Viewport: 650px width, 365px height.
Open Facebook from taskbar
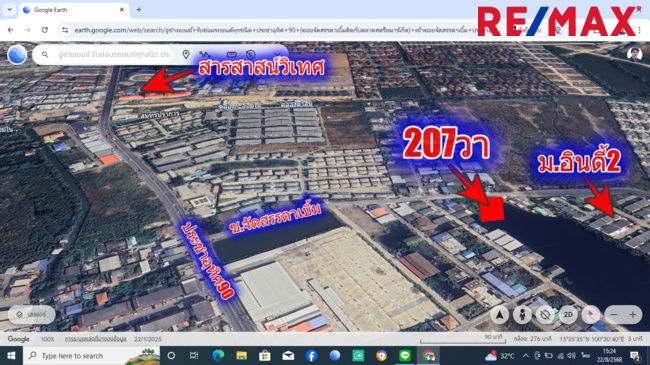(311, 356)
